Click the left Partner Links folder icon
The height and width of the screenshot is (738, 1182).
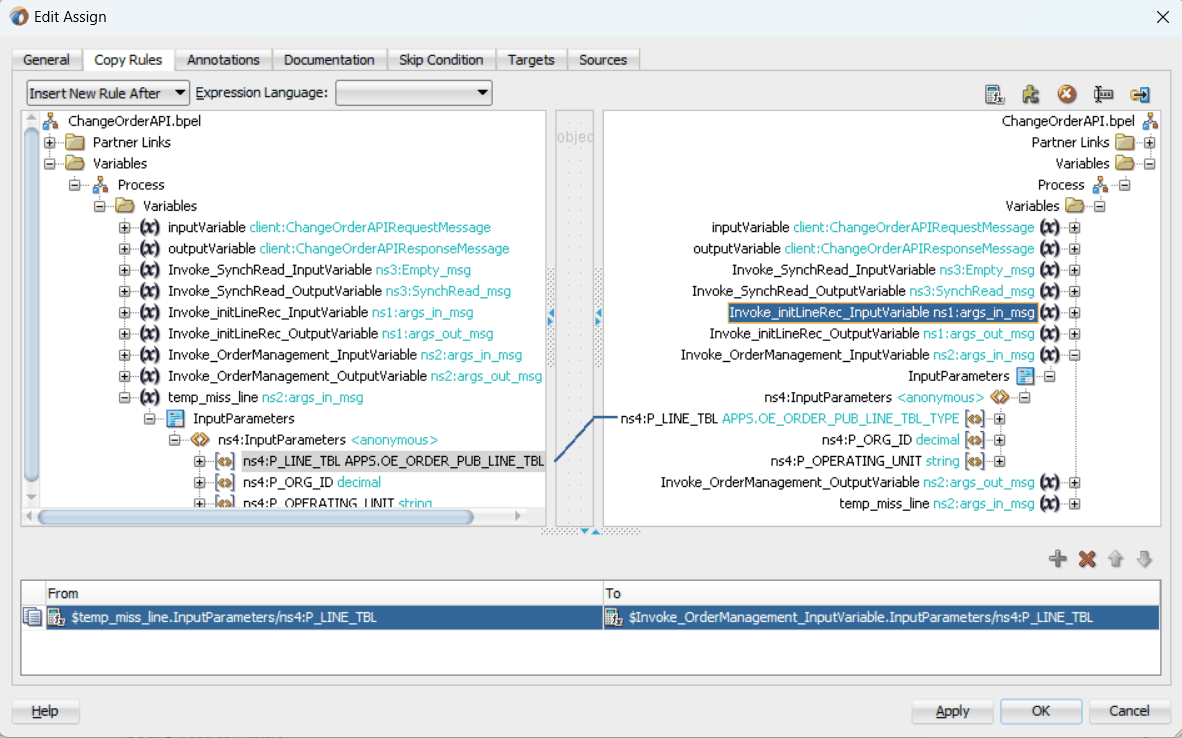pyautogui.click(x=75, y=142)
